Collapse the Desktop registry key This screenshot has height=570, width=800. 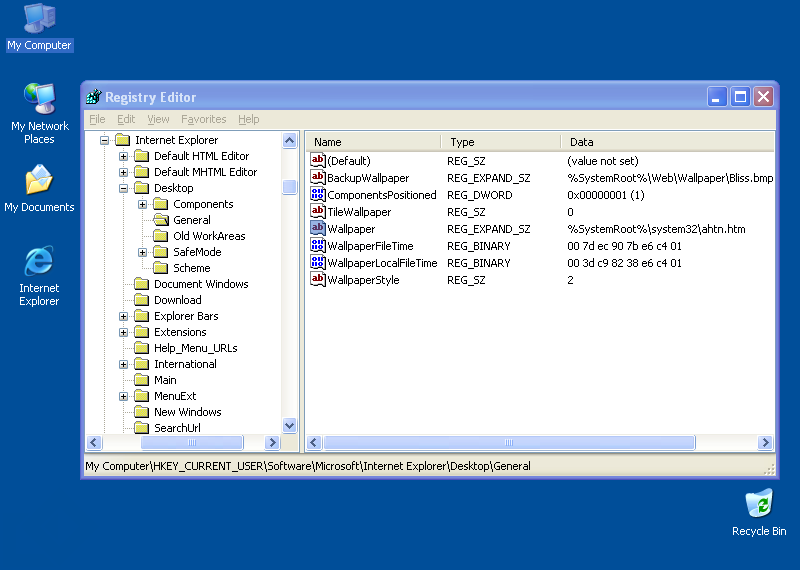click(123, 188)
